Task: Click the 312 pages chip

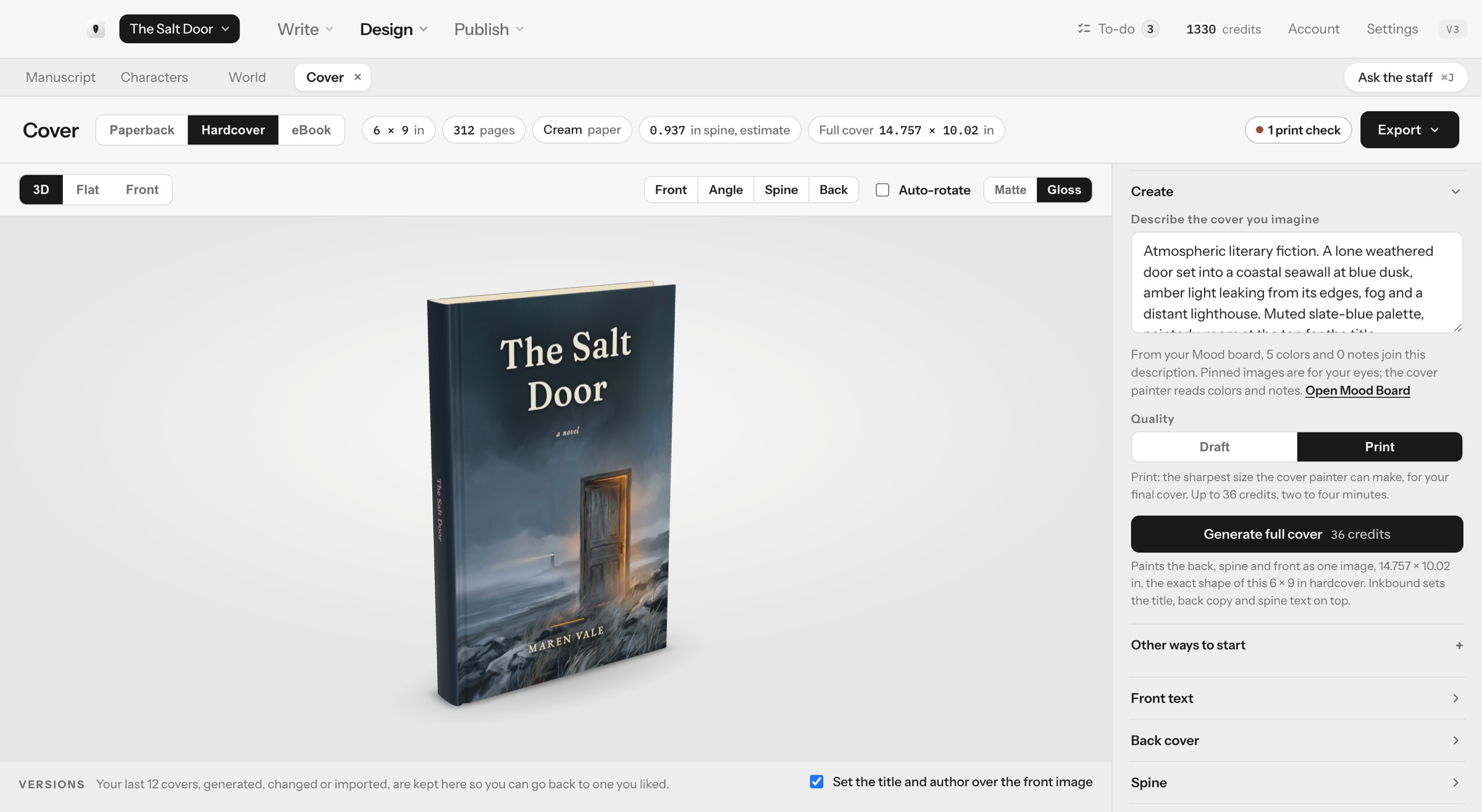Action: coord(484,130)
